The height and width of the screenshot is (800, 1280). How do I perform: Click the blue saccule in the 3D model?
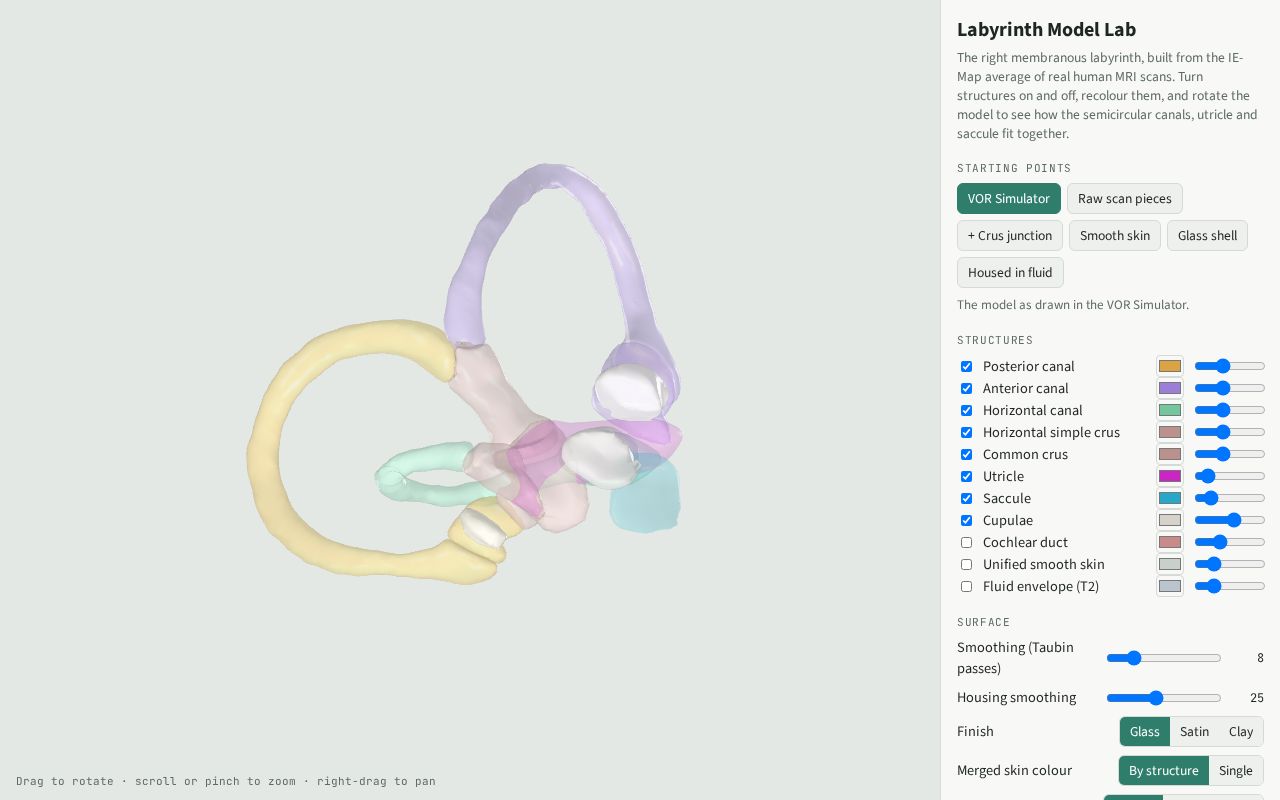(x=648, y=500)
